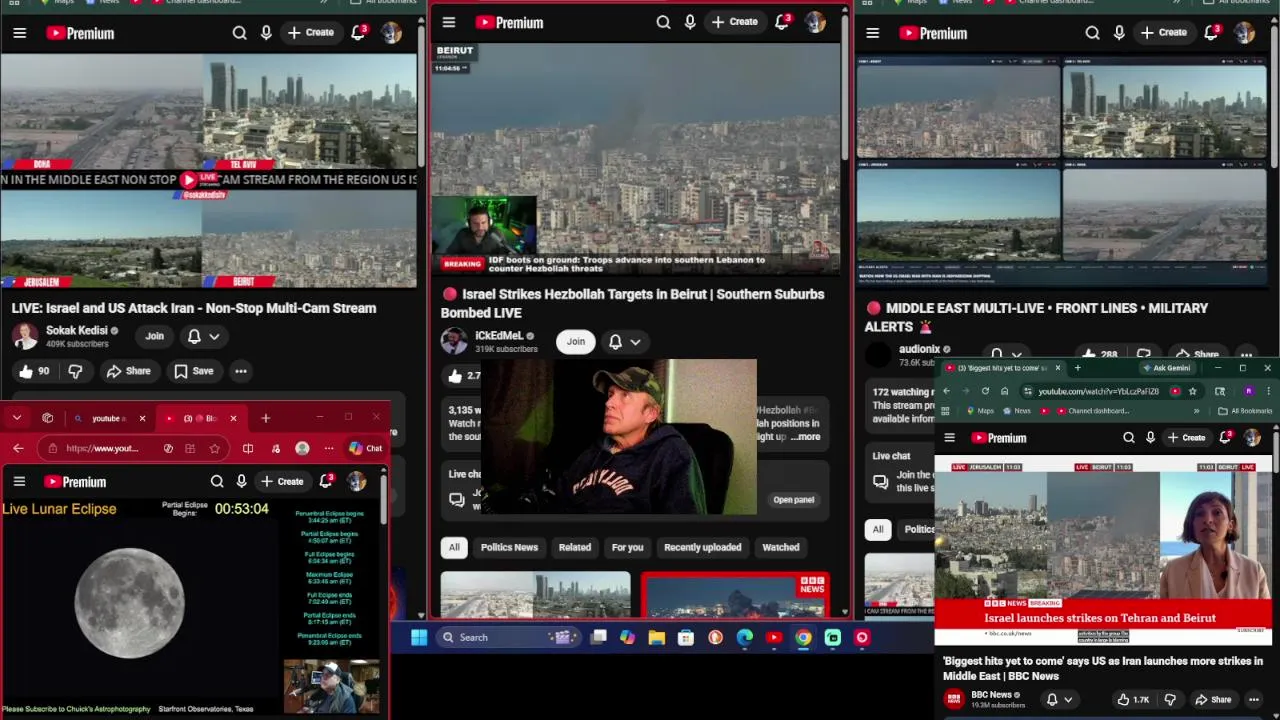Join the Sokak Kedisi channel

pos(154,336)
